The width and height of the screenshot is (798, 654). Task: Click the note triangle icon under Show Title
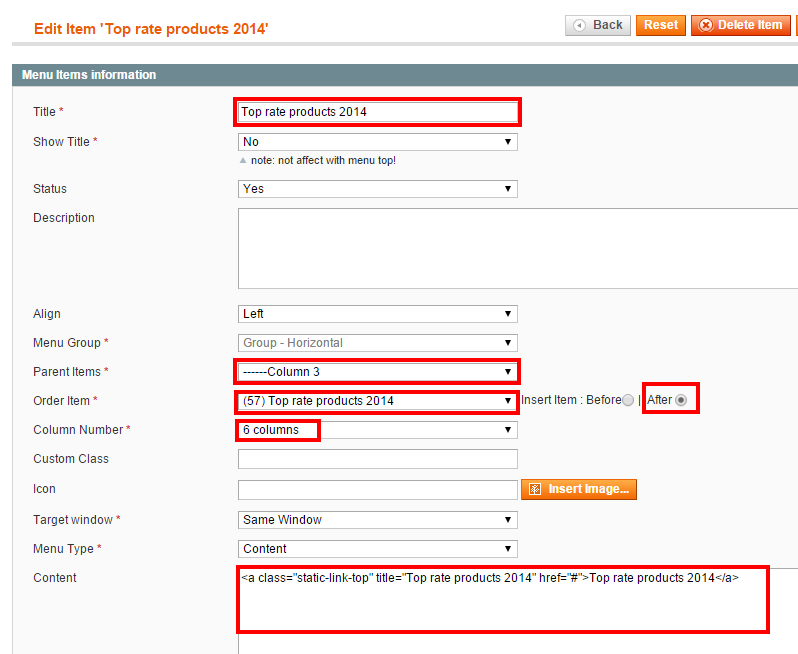click(243, 160)
